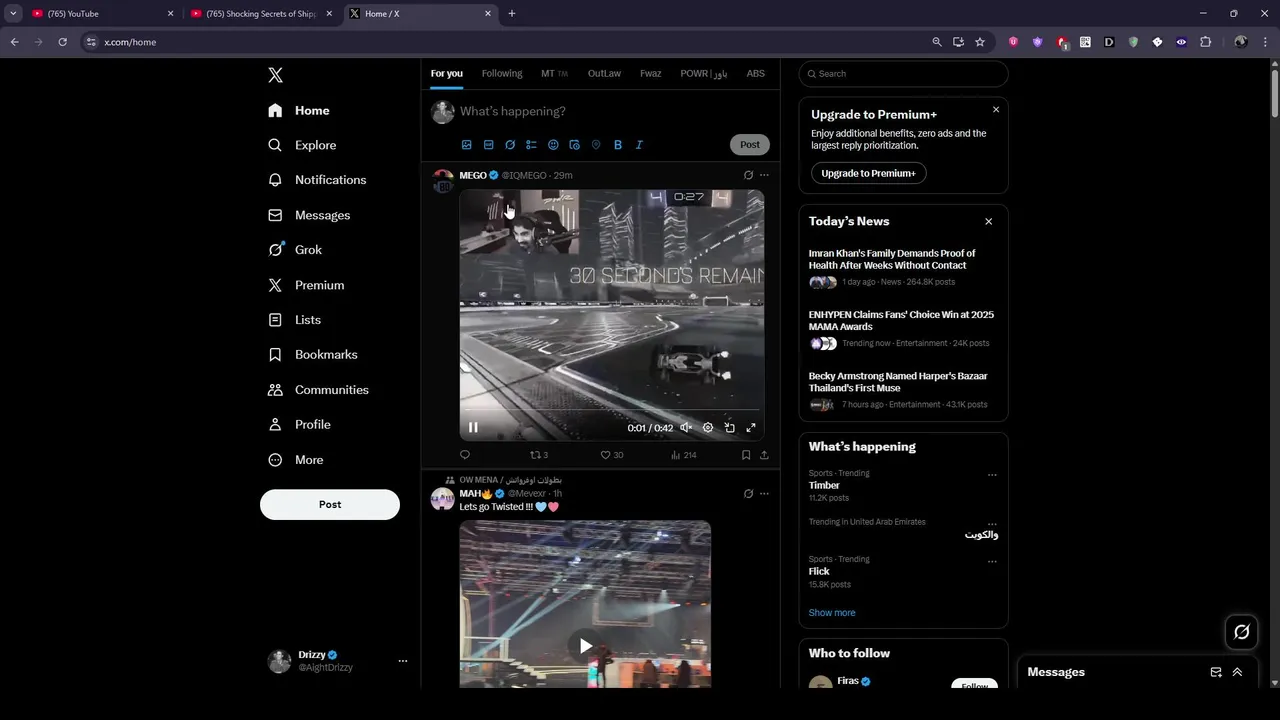Open Notifications in the sidebar

point(317,180)
